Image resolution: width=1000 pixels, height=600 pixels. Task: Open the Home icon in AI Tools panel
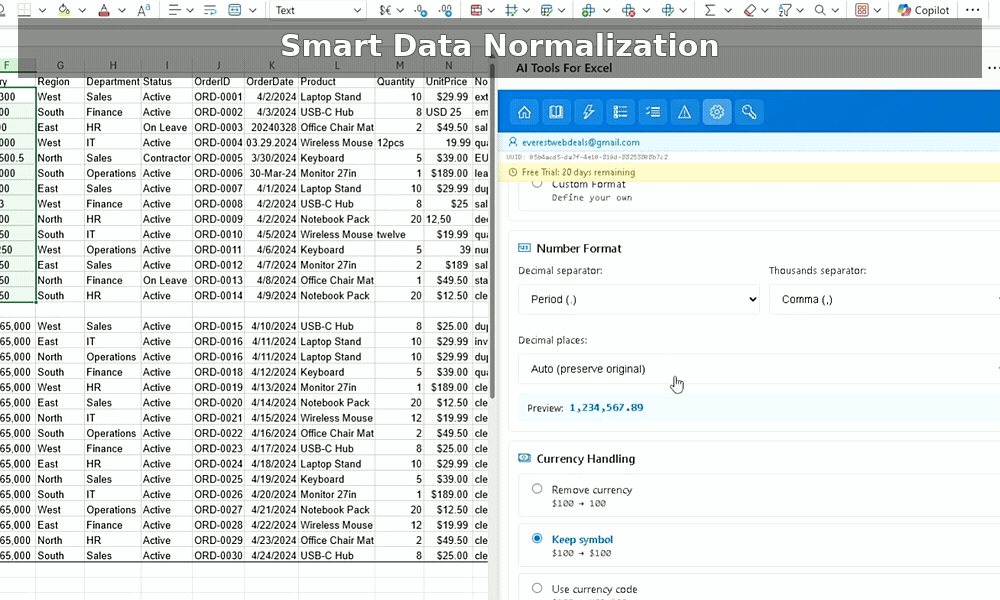[x=524, y=112]
